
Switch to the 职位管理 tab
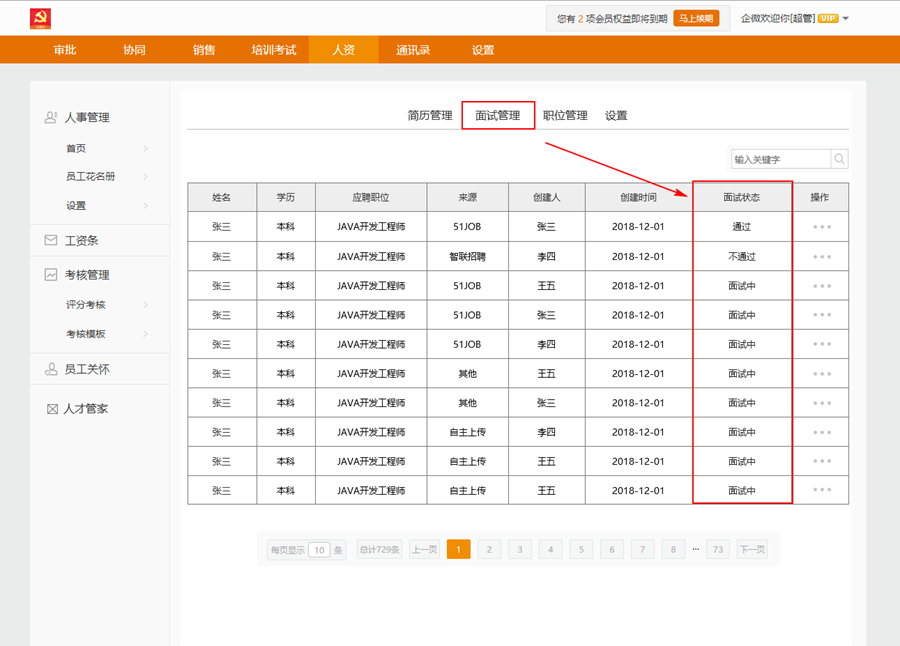pos(565,116)
